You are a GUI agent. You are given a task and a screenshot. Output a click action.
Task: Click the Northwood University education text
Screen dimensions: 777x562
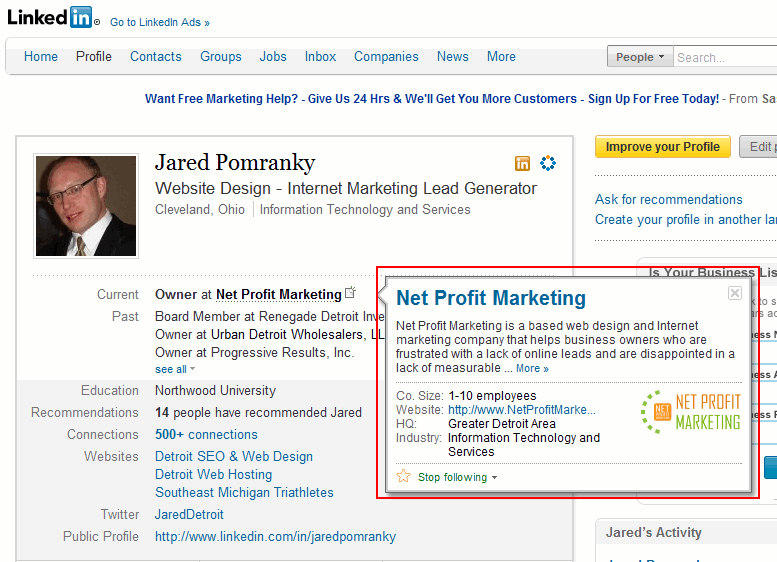215,391
